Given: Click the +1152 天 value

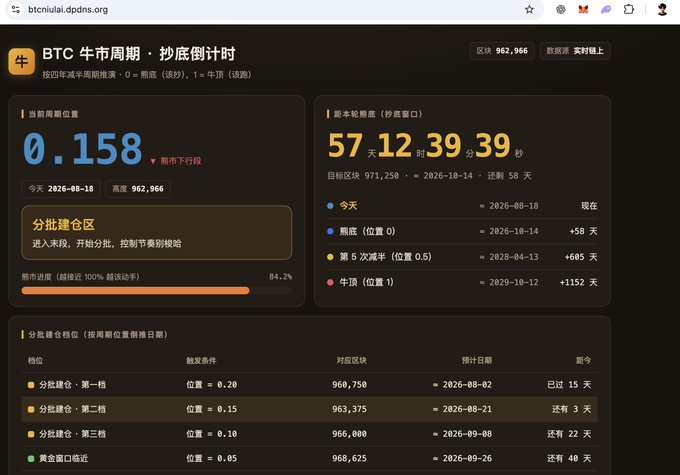Looking at the screenshot, I should click(x=579, y=282).
